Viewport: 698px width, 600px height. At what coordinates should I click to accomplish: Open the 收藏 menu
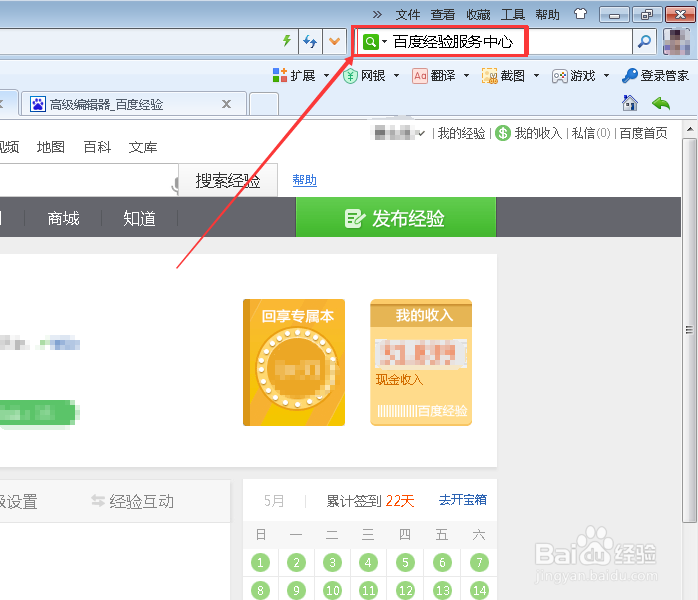[x=478, y=15]
